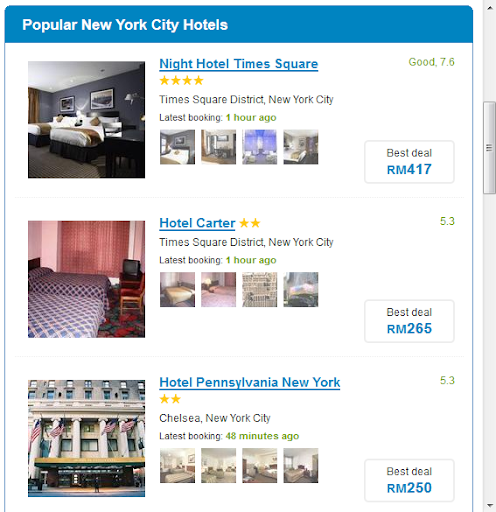Click the RM250 Best deal button
The image size is (496, 512).
pyautogui.click(x=409, y=480)
